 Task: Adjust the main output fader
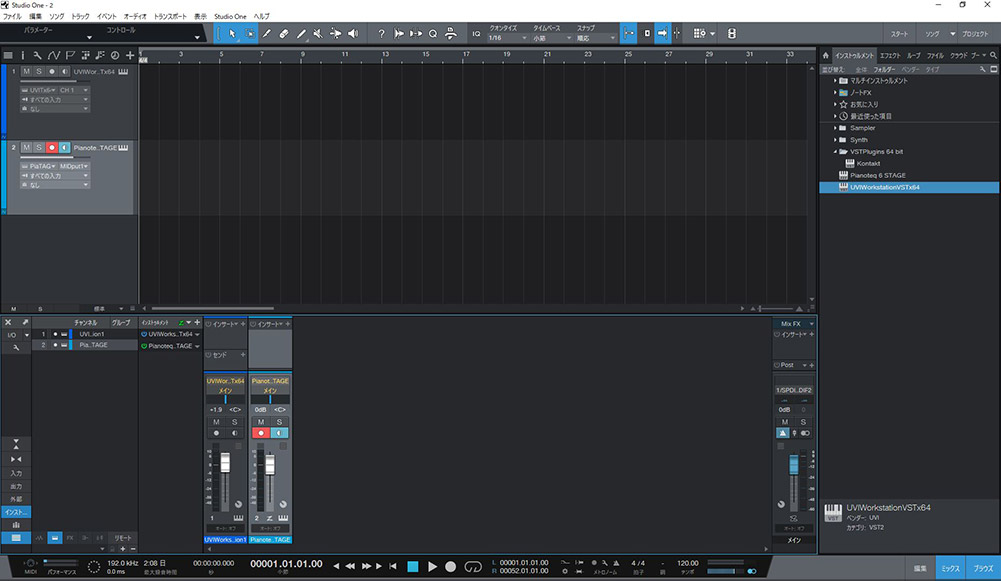794,464
